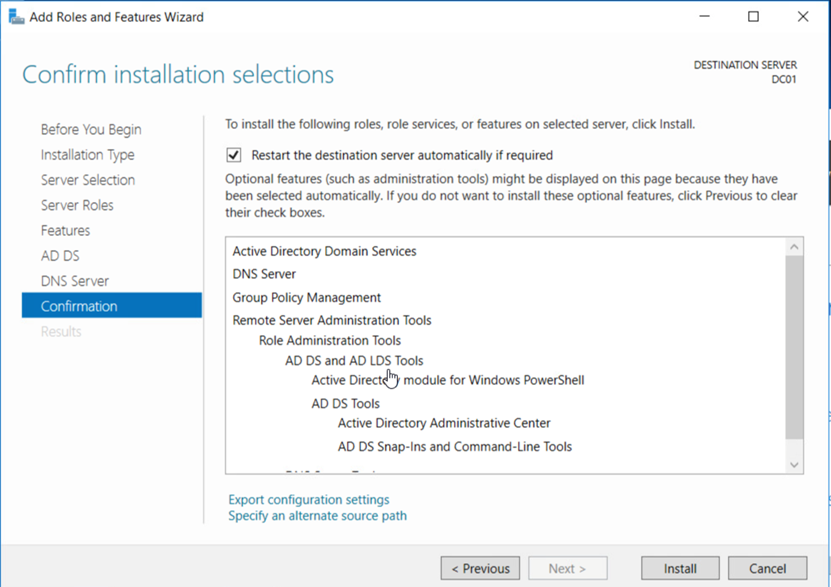831x587 pixels.
Task: Click the wizard icon in the title bar
Action: pyautogui.click(x=16, y=17)
